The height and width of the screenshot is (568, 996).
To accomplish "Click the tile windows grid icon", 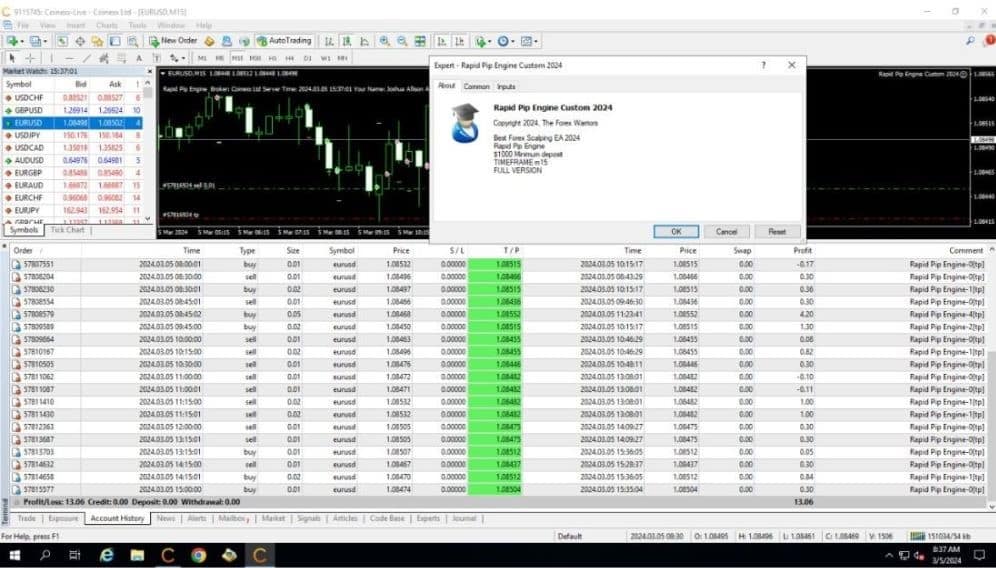I will pos(420,41).
